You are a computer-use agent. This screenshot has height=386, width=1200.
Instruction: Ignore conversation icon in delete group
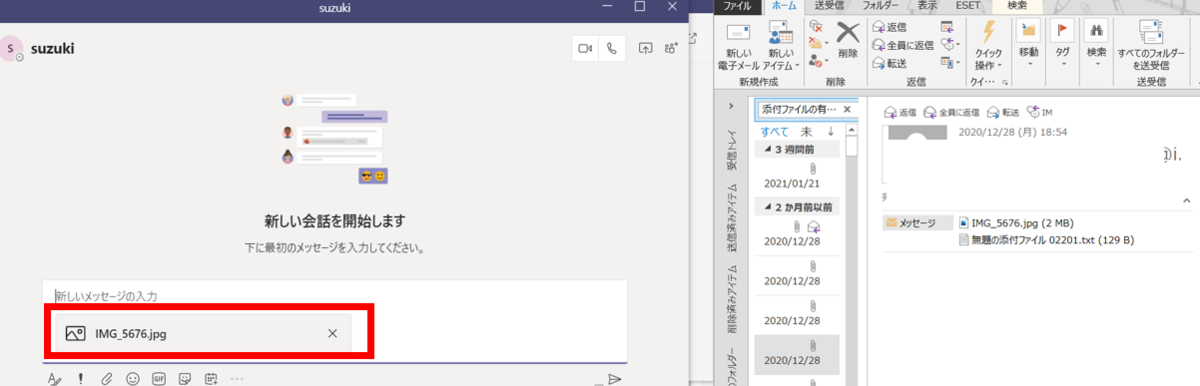point(815,27)
